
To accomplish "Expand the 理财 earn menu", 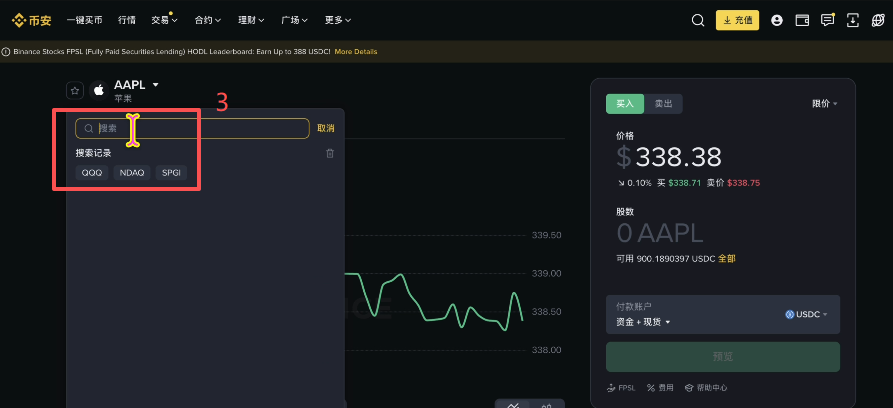I will click(x=251, y=20).
